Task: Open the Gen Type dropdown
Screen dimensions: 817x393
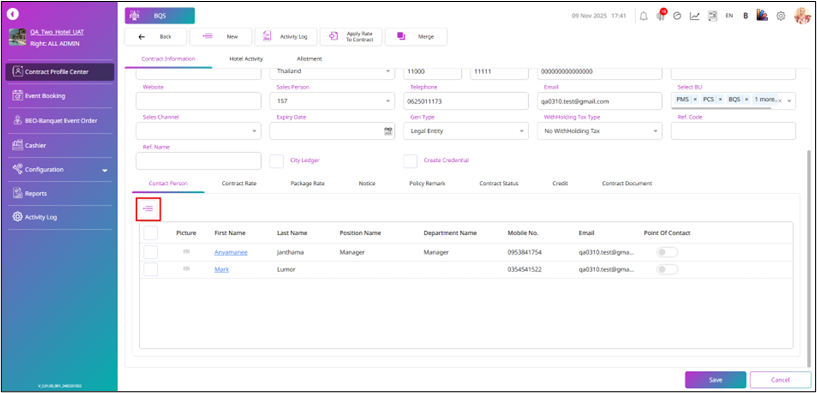Action: click(x=466, y=131)
